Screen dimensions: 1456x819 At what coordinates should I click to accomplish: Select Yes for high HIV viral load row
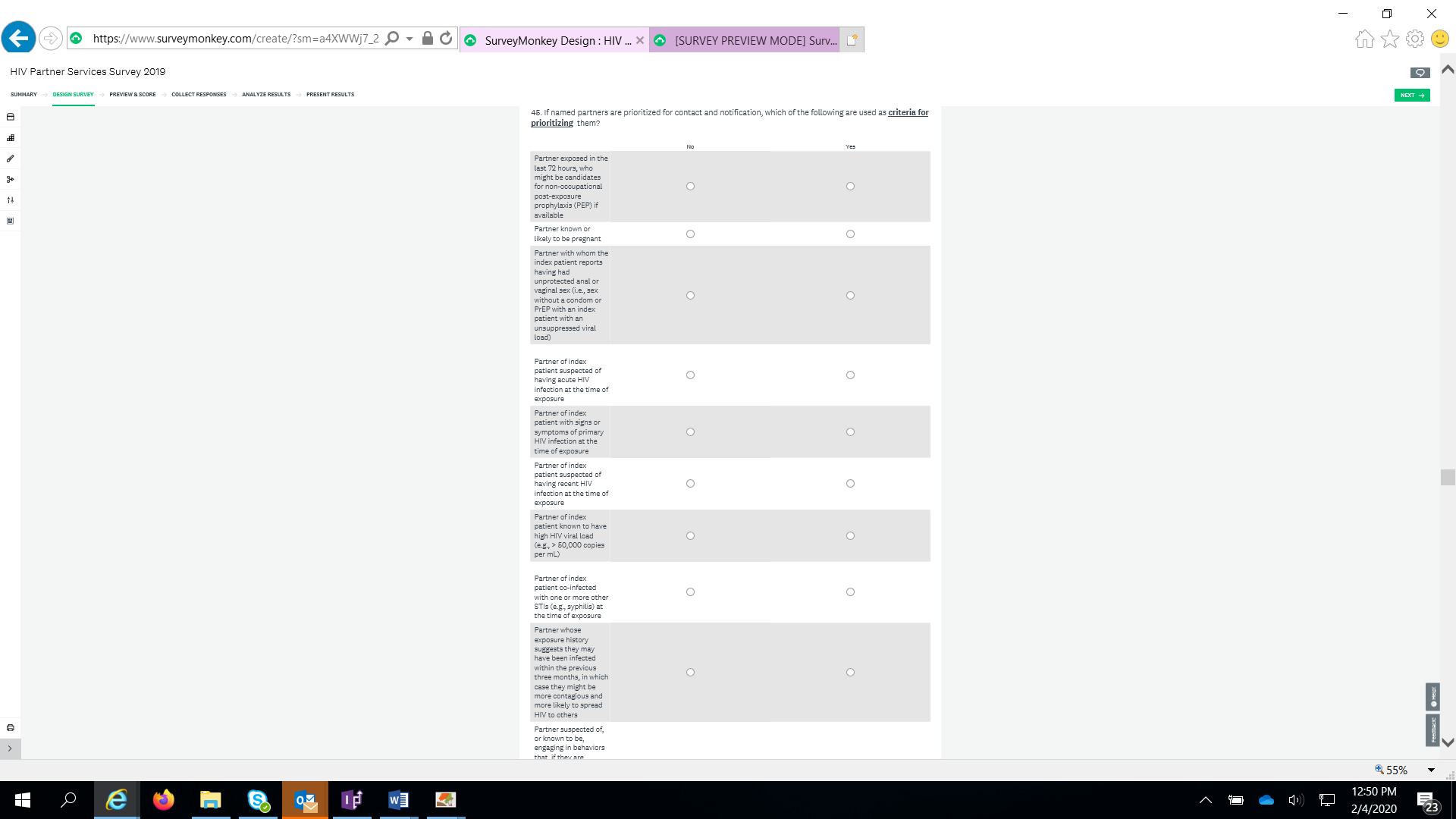(x=850, y=536)
